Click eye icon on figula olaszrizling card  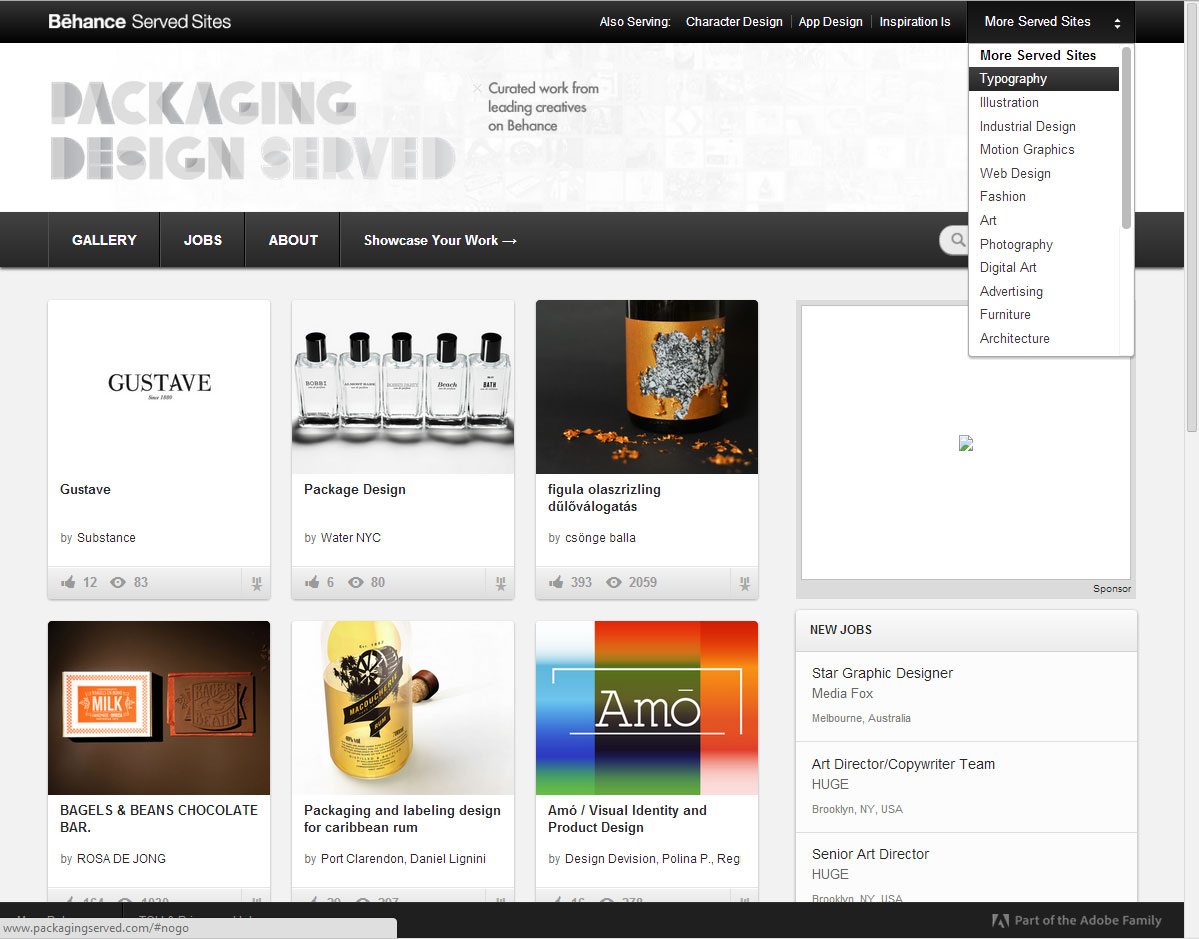point(614,583)
